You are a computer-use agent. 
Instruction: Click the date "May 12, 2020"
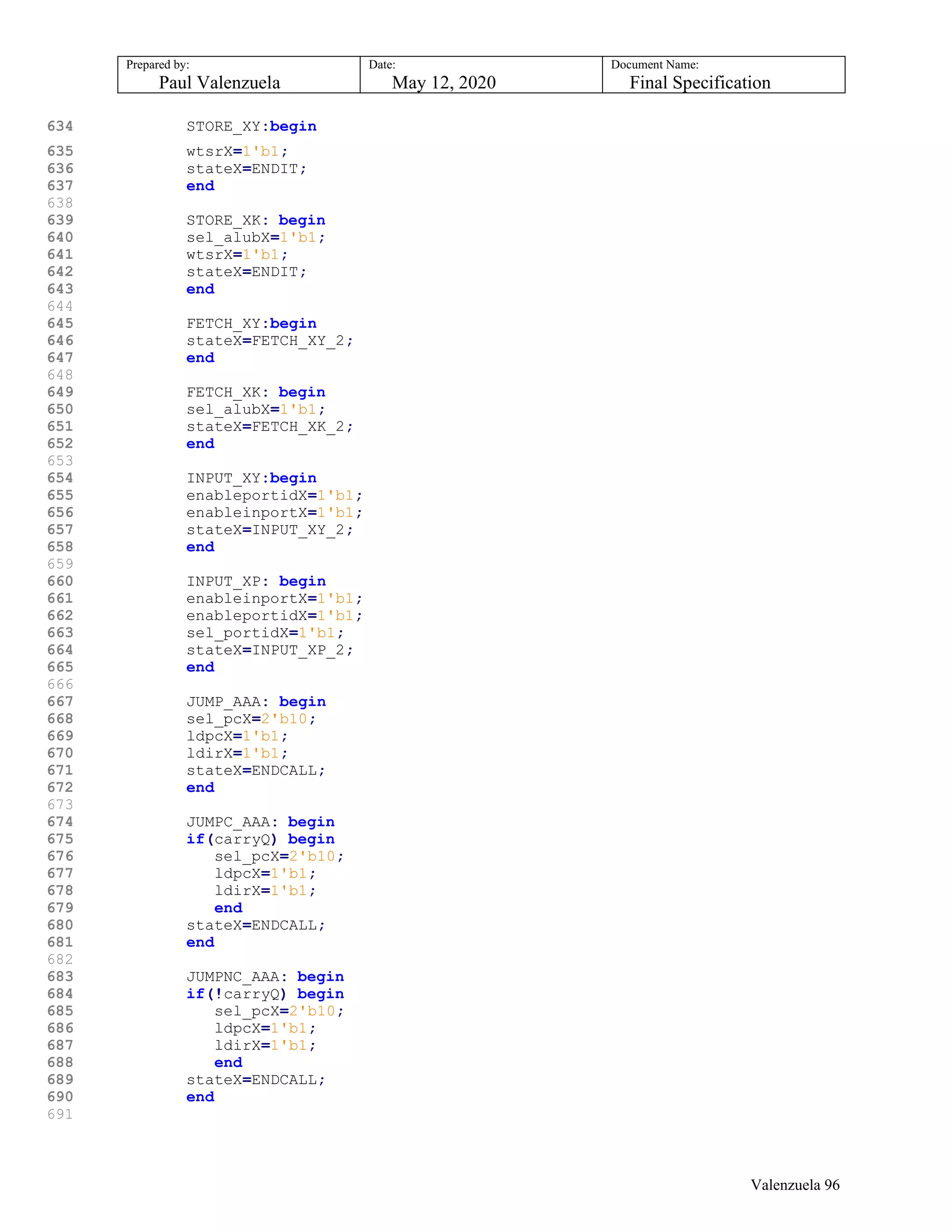(444, 83)
